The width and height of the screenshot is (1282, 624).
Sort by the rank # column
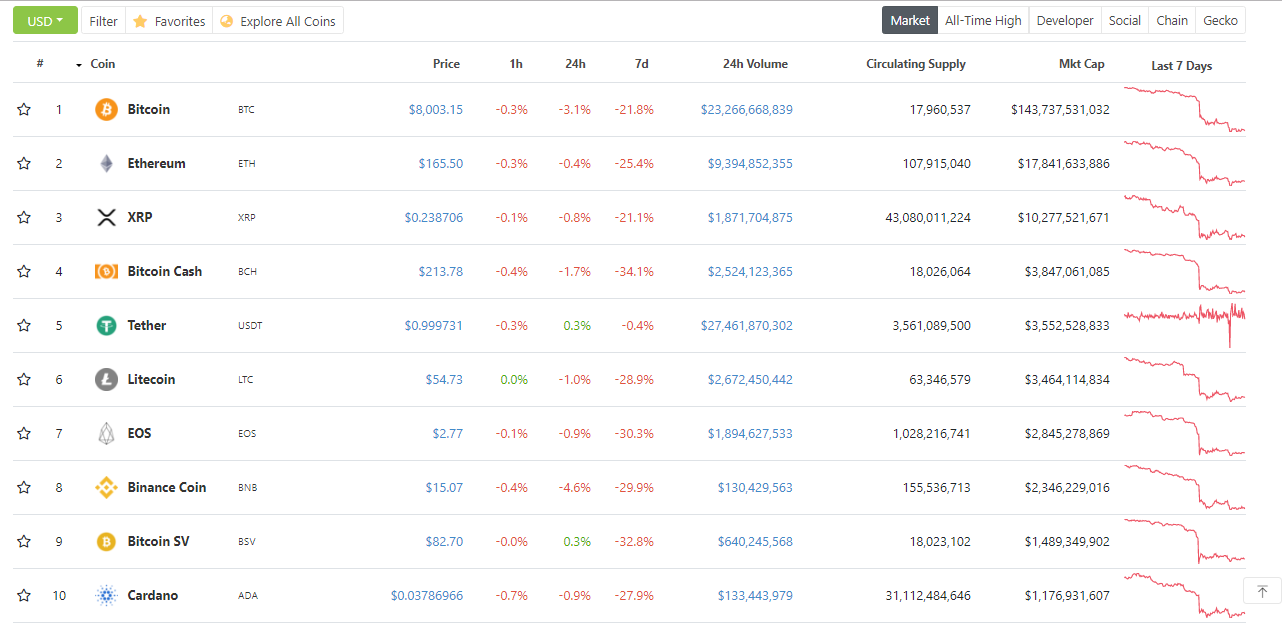pyautogui.click(x=40, y=64)
